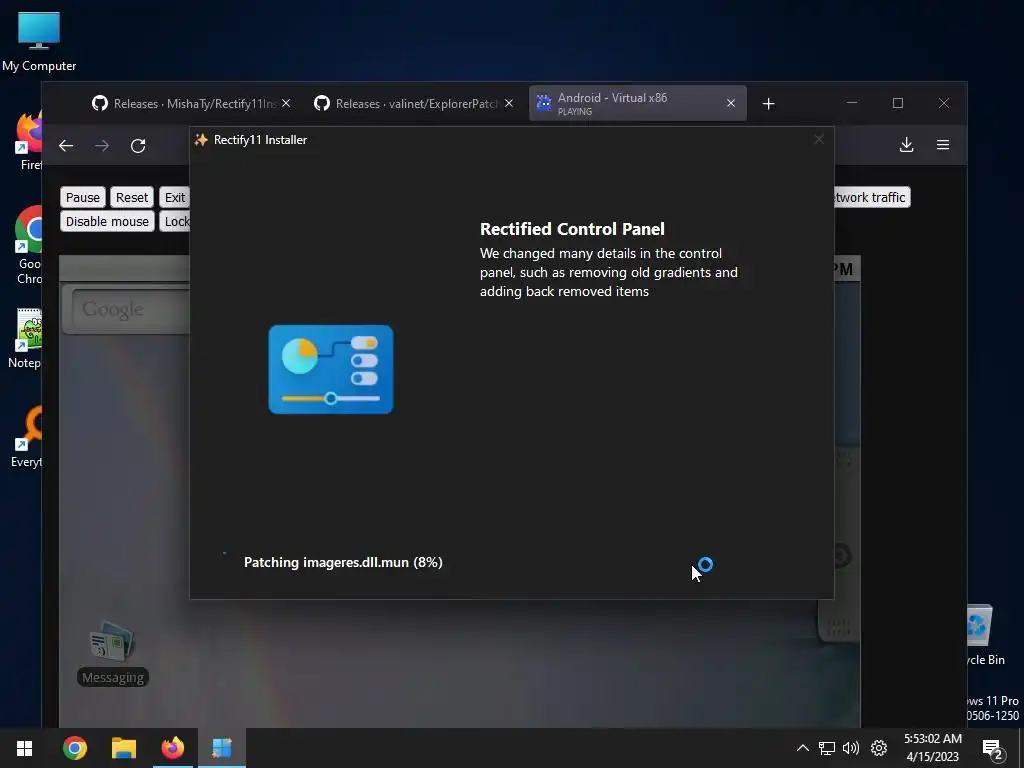Open Chrome from the taskbar
Viewport: 1024px width, 768px height.
point(75,748)
